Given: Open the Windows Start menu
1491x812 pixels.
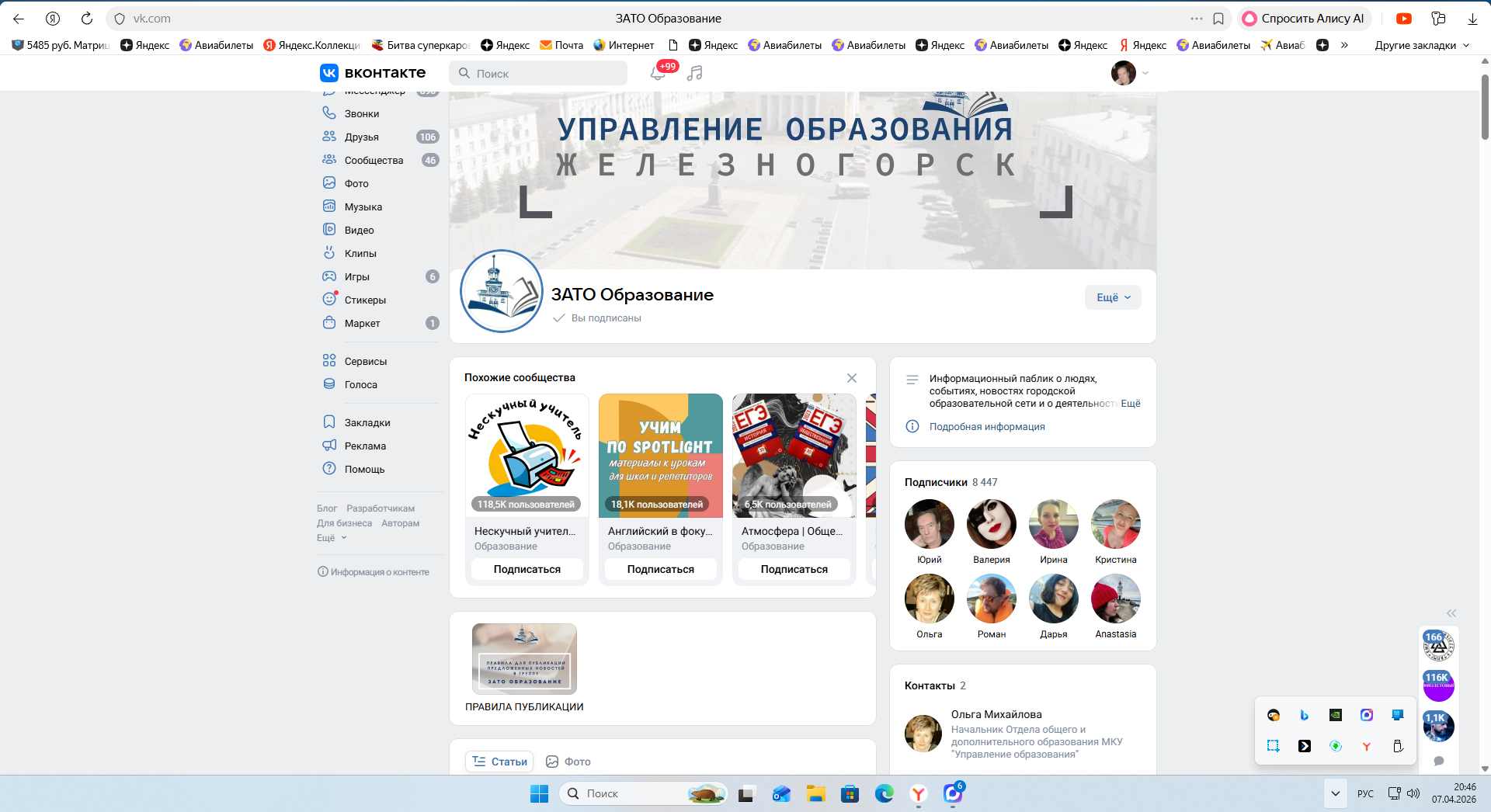Looking at the screenshot, I should (x=539, y=793).
